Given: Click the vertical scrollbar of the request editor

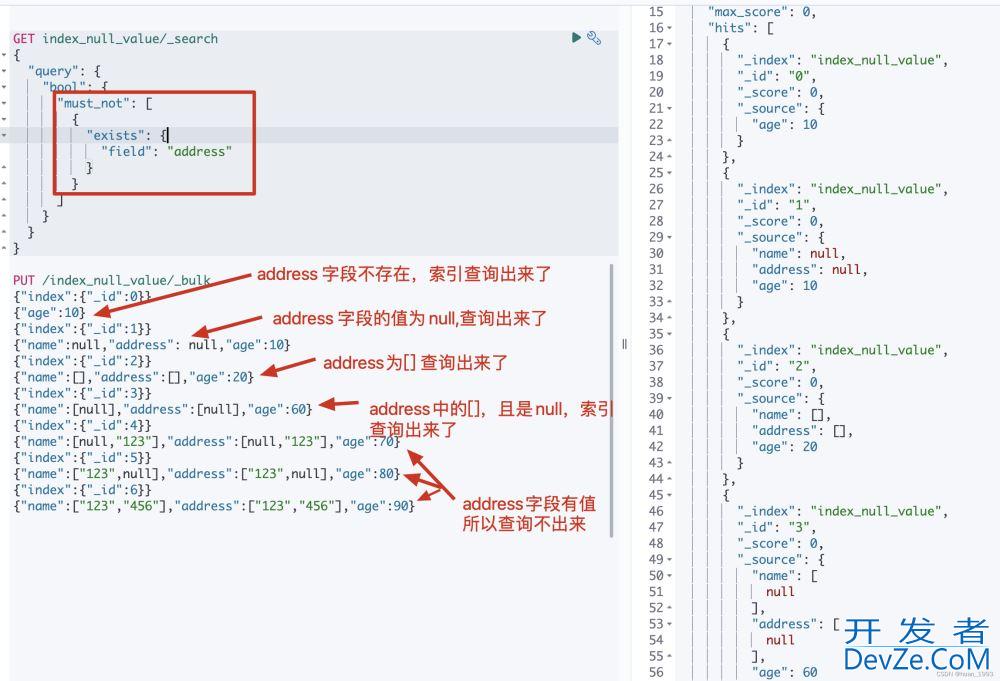Looking at the screenshot, I should (612, 400).
